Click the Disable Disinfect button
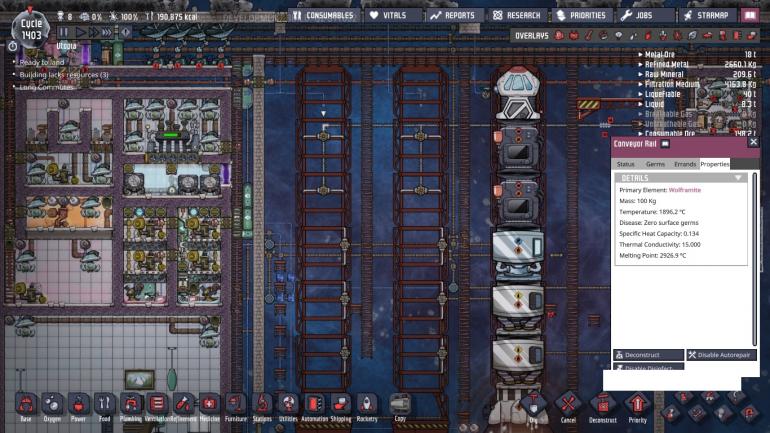Screen dimensions: 770x433 (648, 367)
